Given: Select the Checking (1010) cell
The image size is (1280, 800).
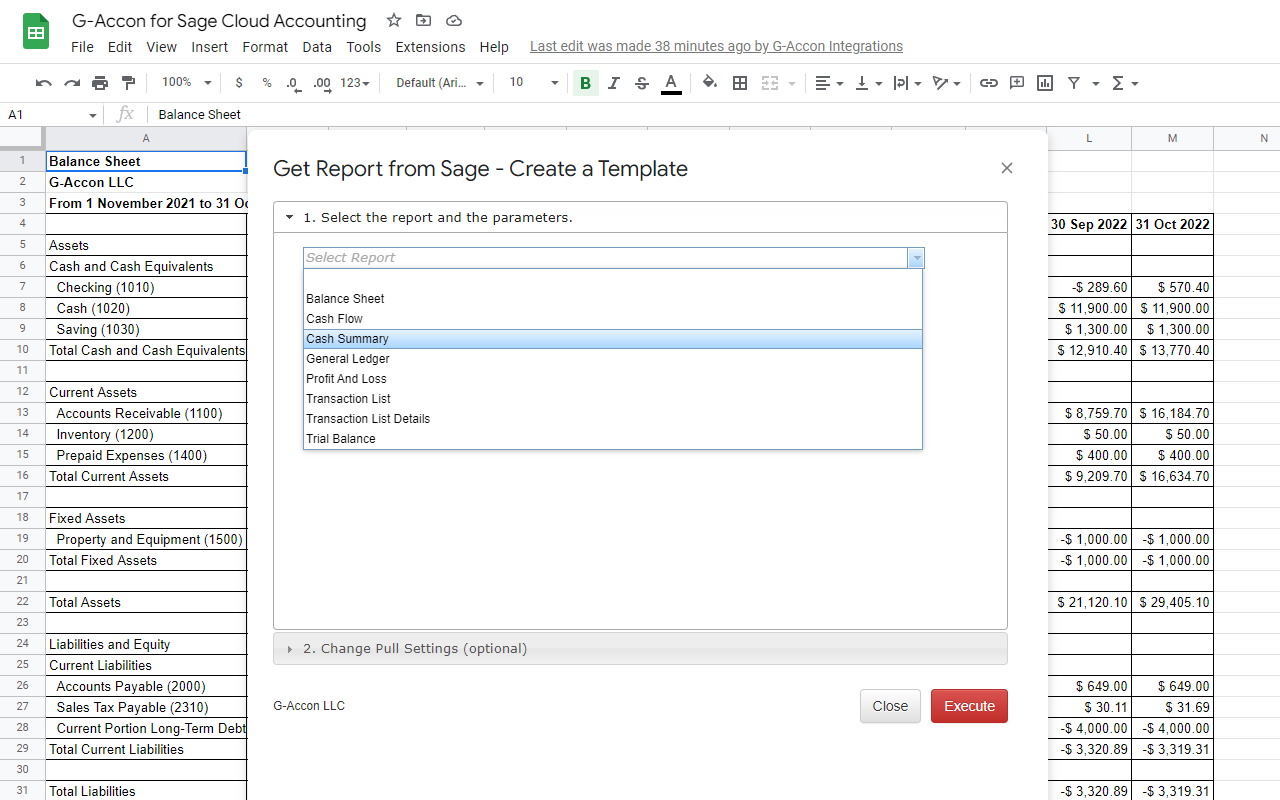Looking at the screenshot, I should pos(146,287).
